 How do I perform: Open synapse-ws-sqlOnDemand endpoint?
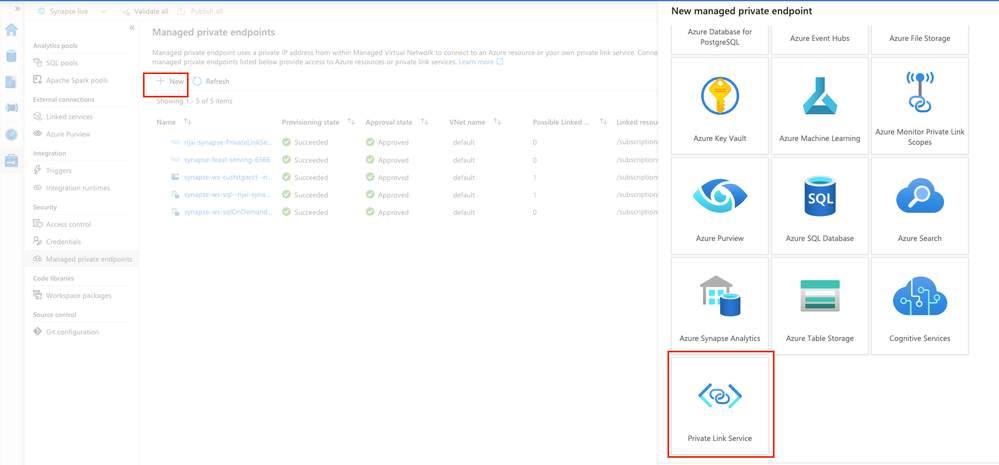(x=228, y=212)
